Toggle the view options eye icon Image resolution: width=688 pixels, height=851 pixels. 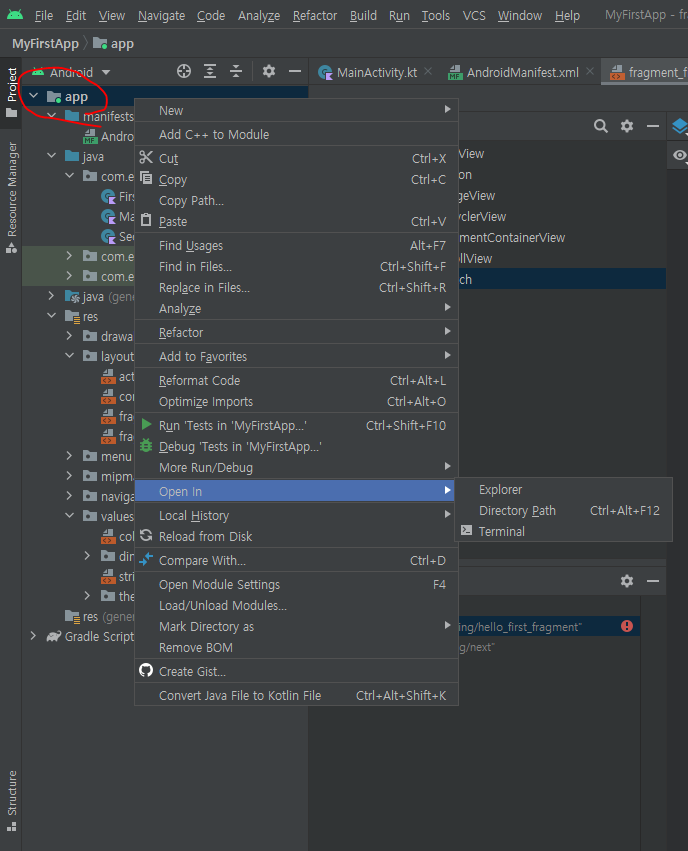click(x=679, y=156)
